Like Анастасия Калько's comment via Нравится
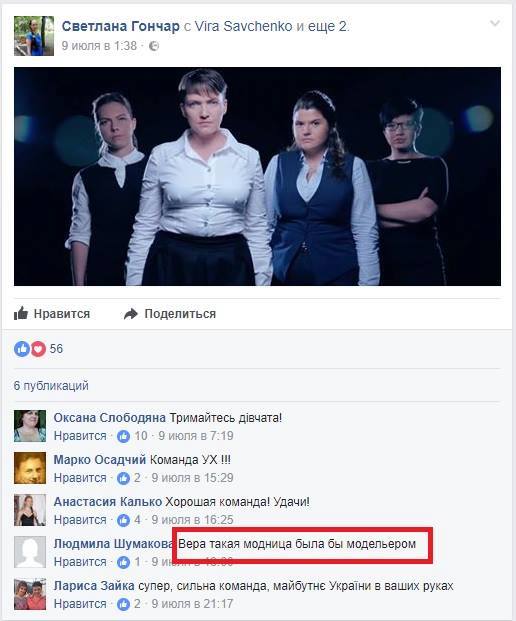 click(80, 520)
